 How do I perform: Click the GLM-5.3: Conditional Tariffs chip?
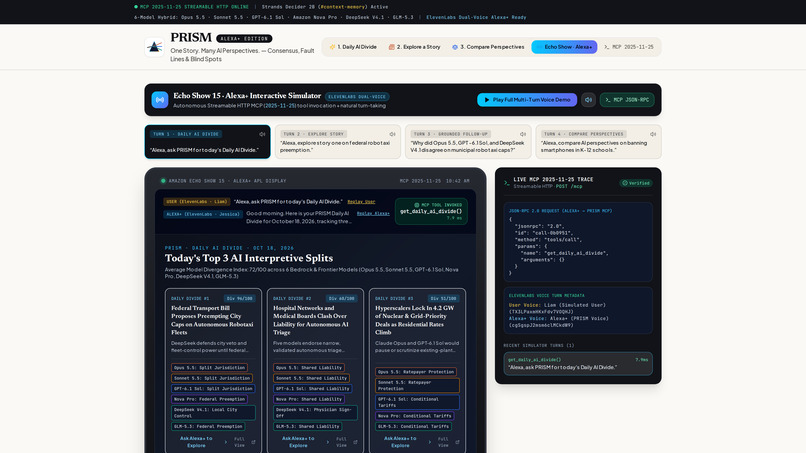tap(414, 426)
